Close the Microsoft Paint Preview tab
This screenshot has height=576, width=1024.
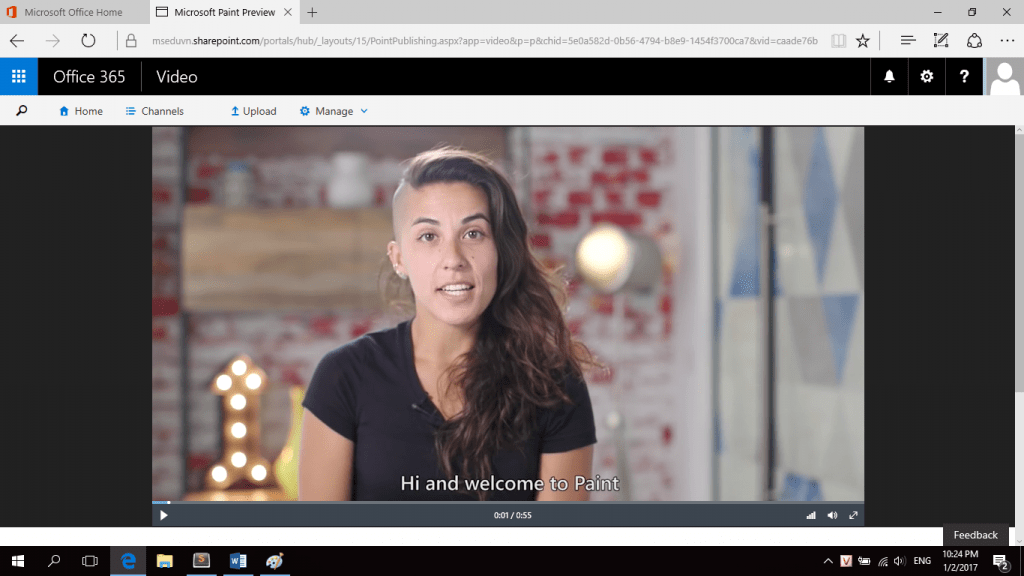click(x=287, y=12)
